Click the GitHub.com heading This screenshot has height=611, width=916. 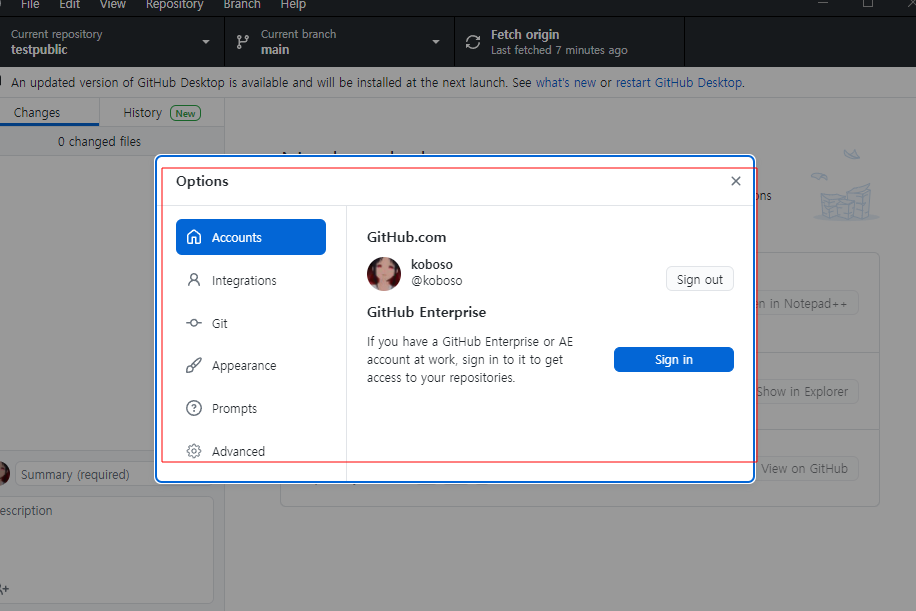(407, 237)
